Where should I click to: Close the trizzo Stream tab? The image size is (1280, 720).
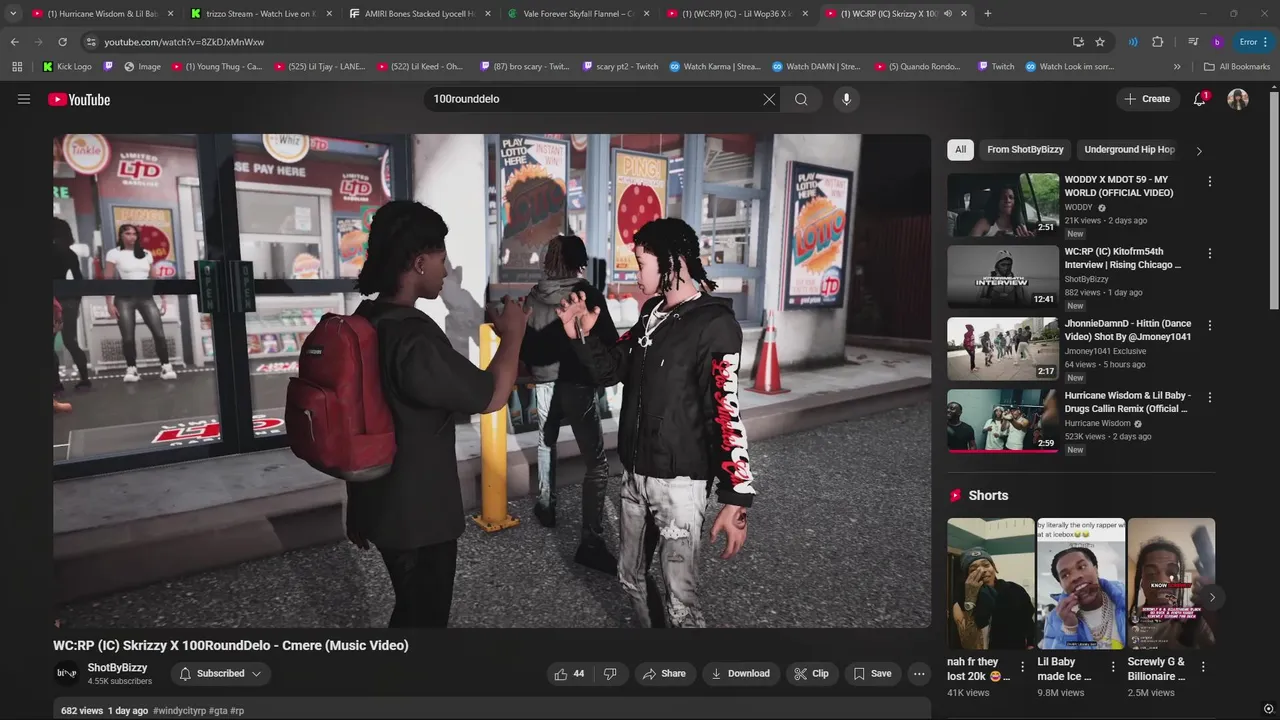331,14
